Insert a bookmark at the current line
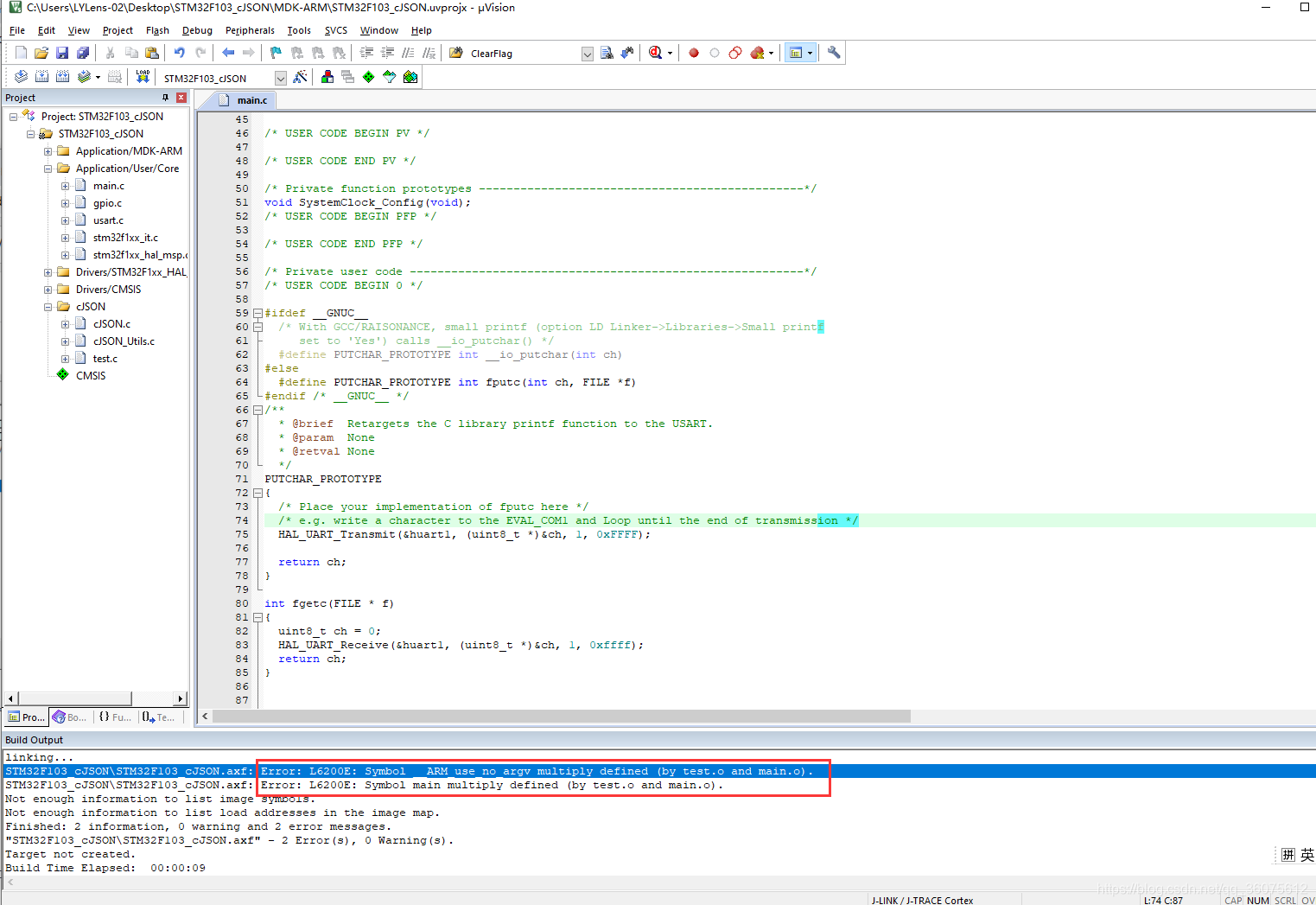Image resolution: width=1316 pixels, height=905 pixels. point(275,52)
